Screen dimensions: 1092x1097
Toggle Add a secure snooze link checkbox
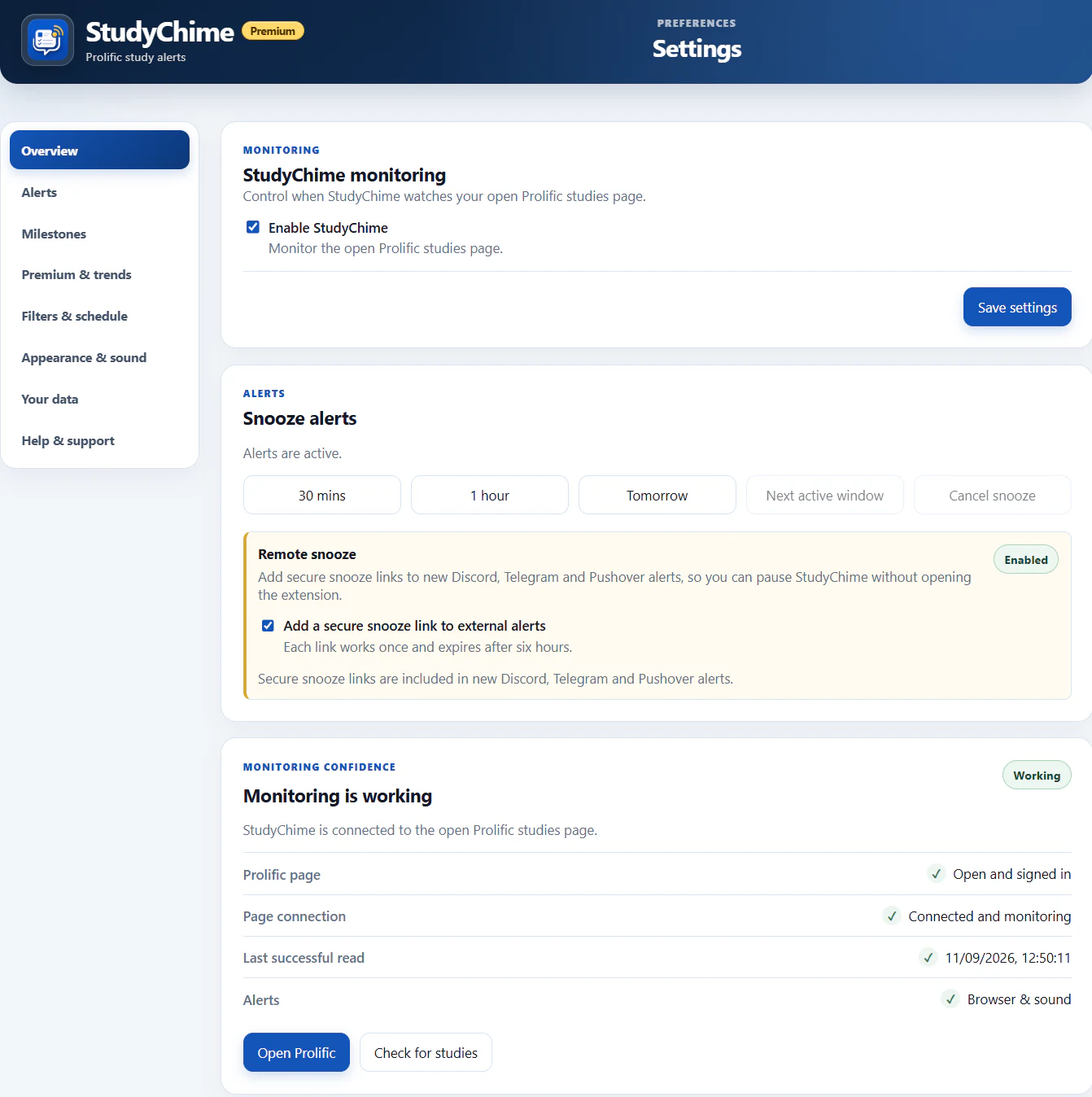(268, 626)
